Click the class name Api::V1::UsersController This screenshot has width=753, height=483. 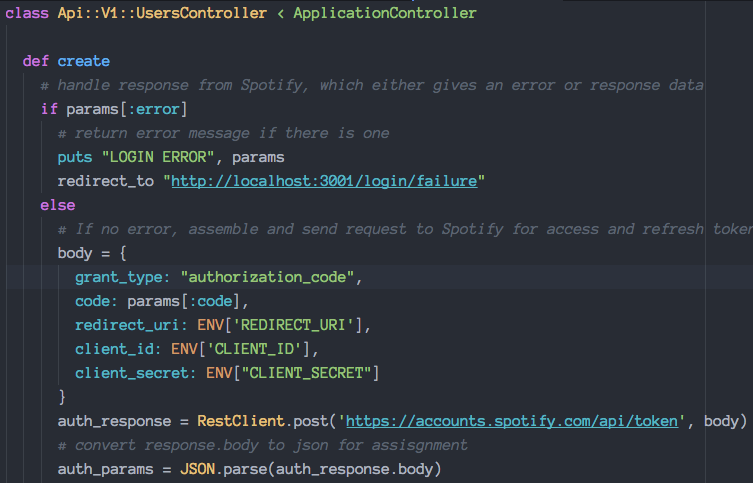pyautogui.click(x=162, y=13)
